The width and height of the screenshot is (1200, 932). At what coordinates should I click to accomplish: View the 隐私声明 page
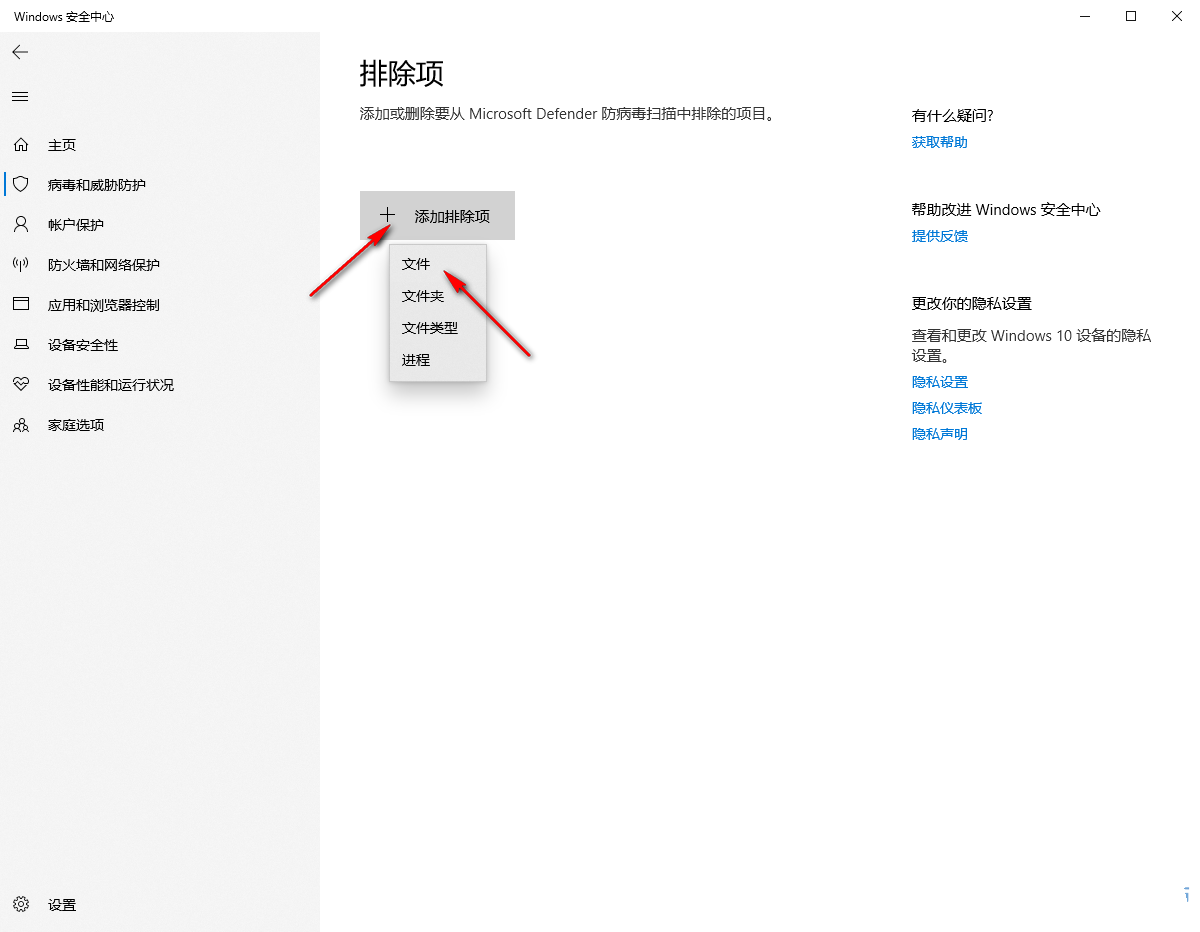tap(939, 433)
